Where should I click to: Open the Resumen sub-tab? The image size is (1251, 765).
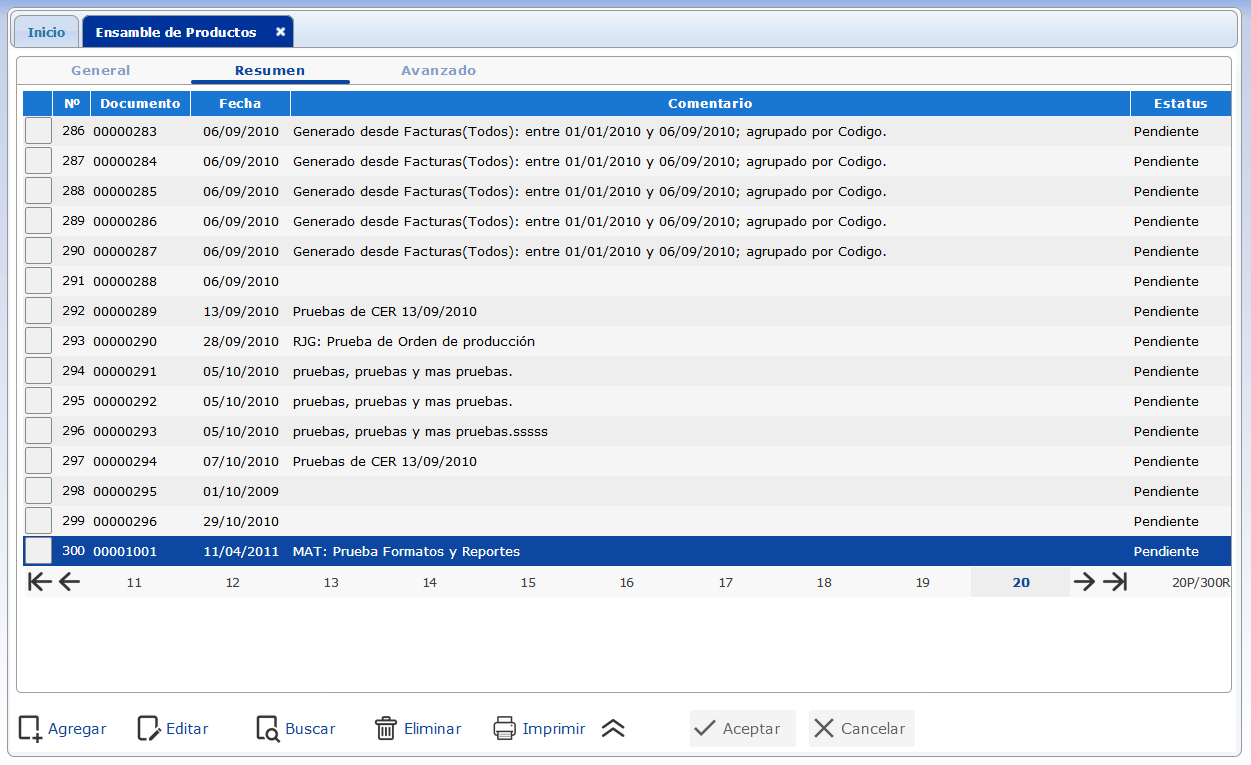pos(270,70)
